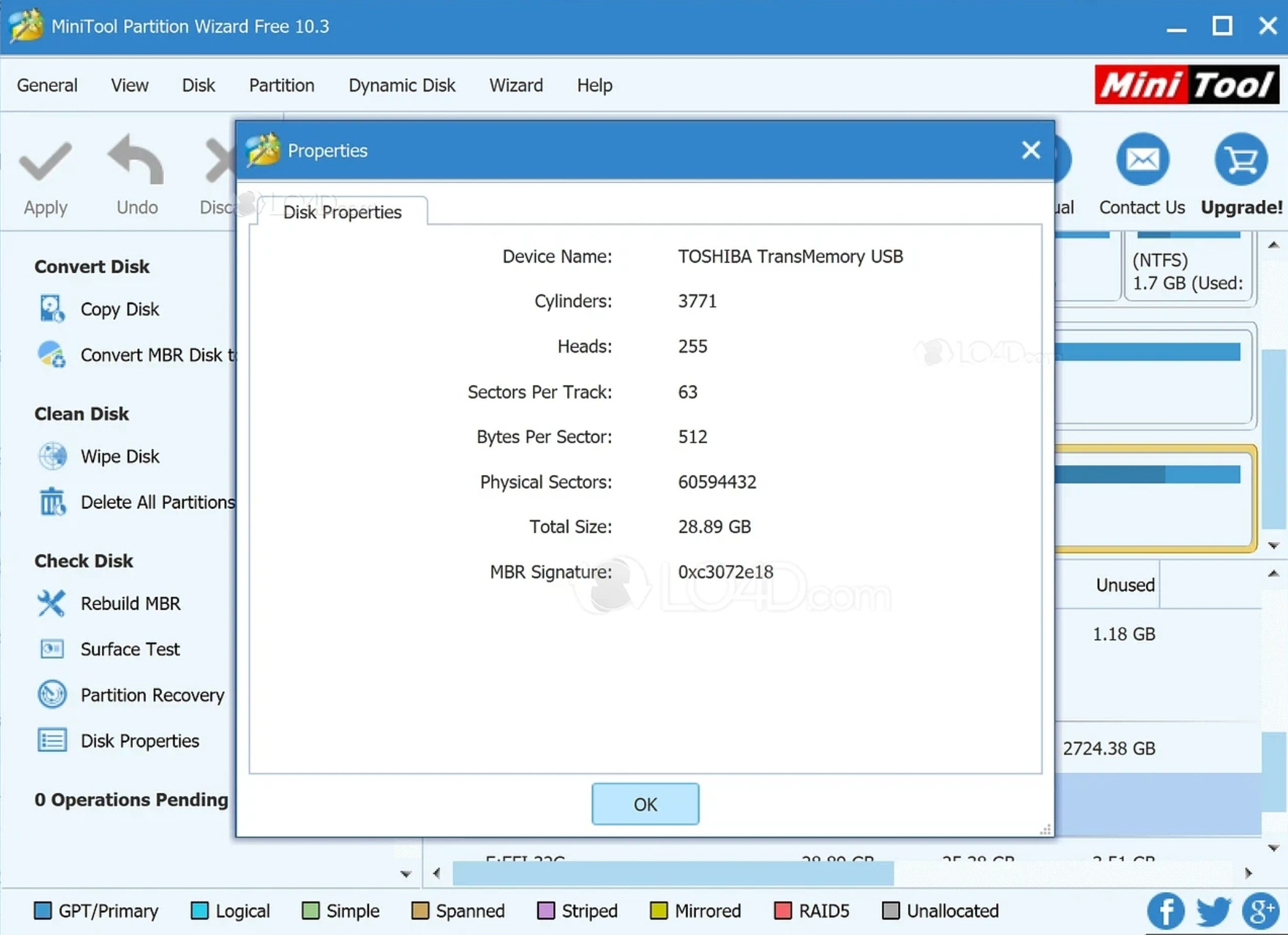
Task: Click the MiniTool brand logo
Action: tap(1186, 84)
